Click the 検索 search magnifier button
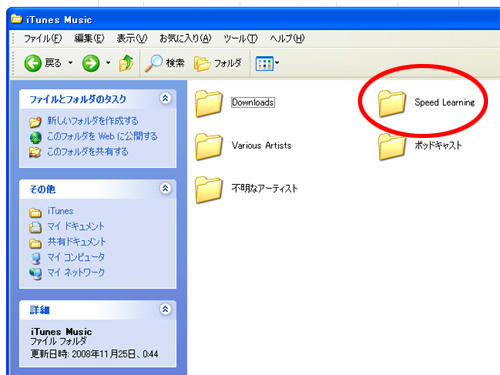 [x=164, y=63]
